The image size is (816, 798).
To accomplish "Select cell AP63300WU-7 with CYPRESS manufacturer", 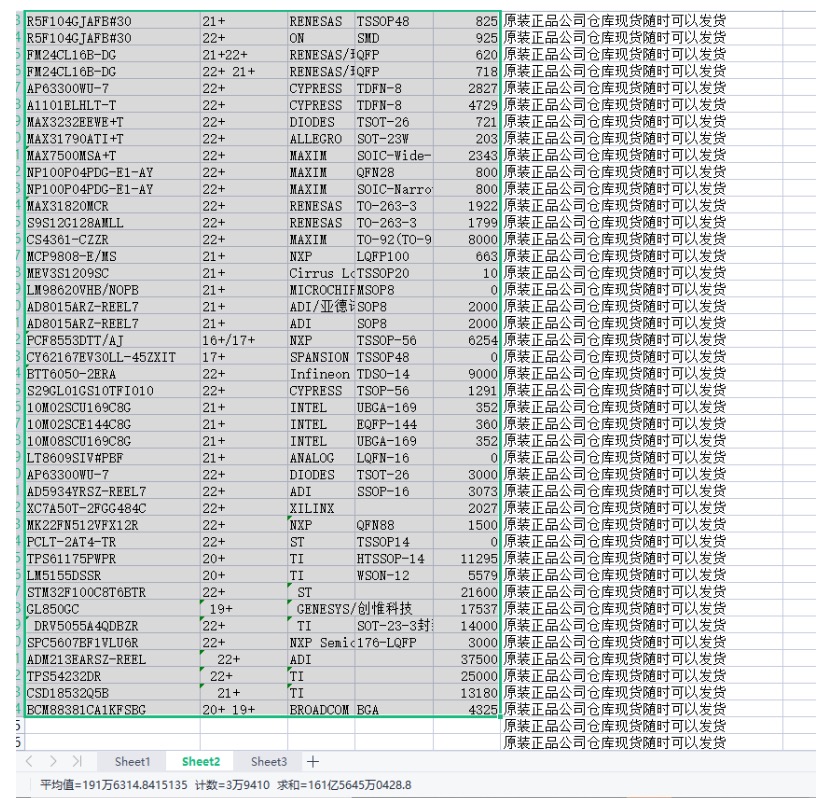I will (x=112, y=88).
